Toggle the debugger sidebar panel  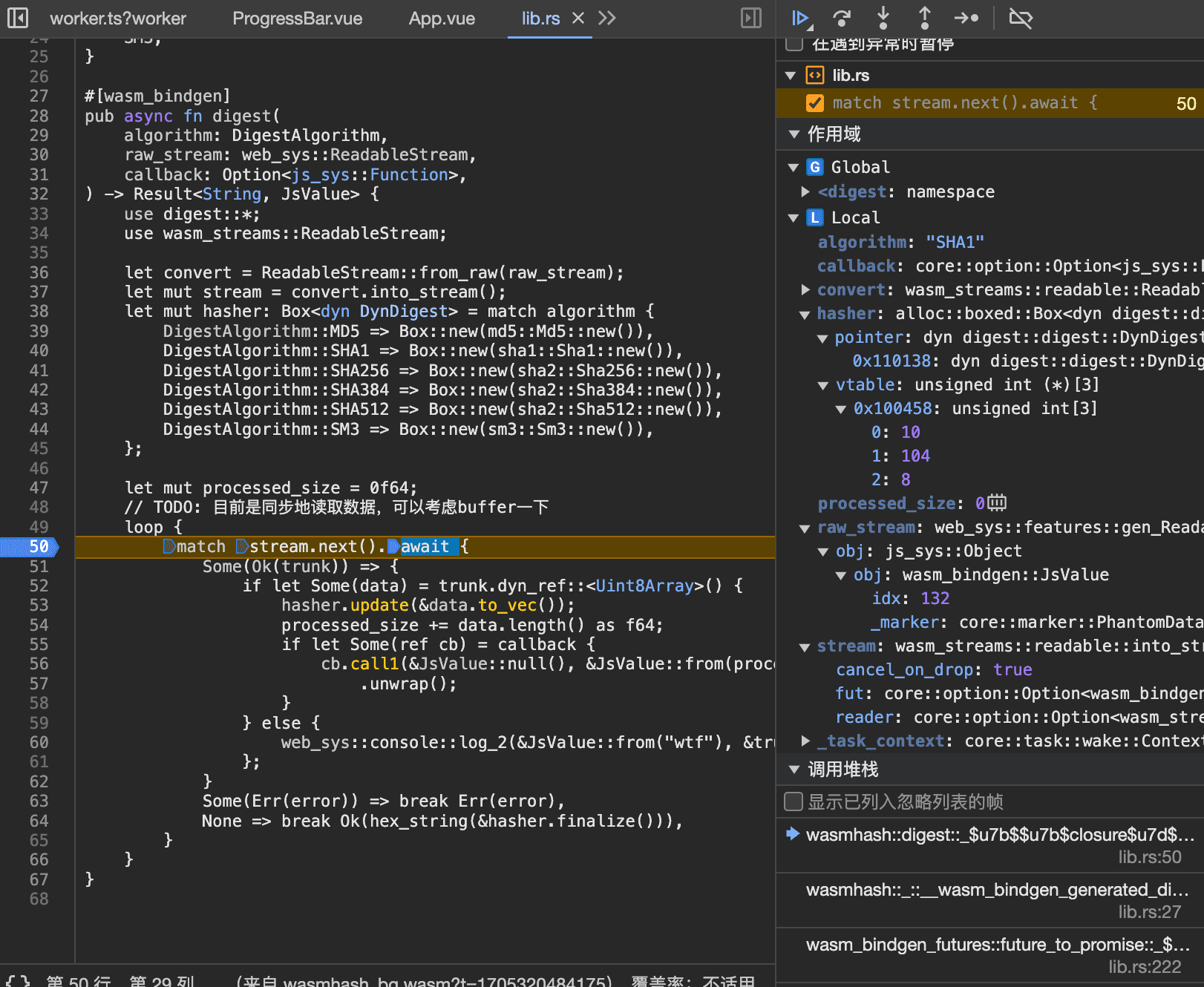pos(751,18)
